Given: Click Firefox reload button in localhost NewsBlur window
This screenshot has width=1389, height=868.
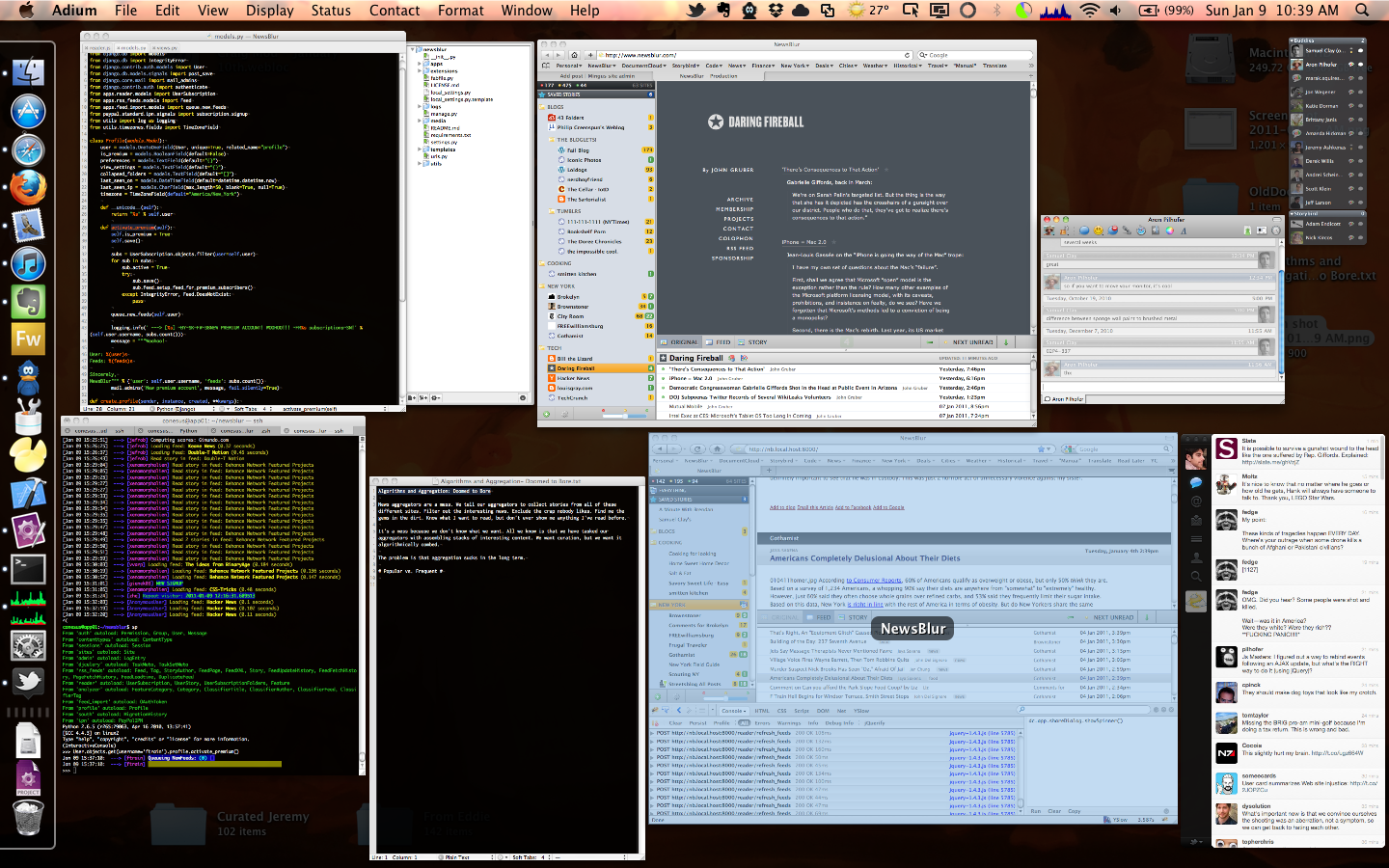Looking at the screenshot, I should [697, 449].
